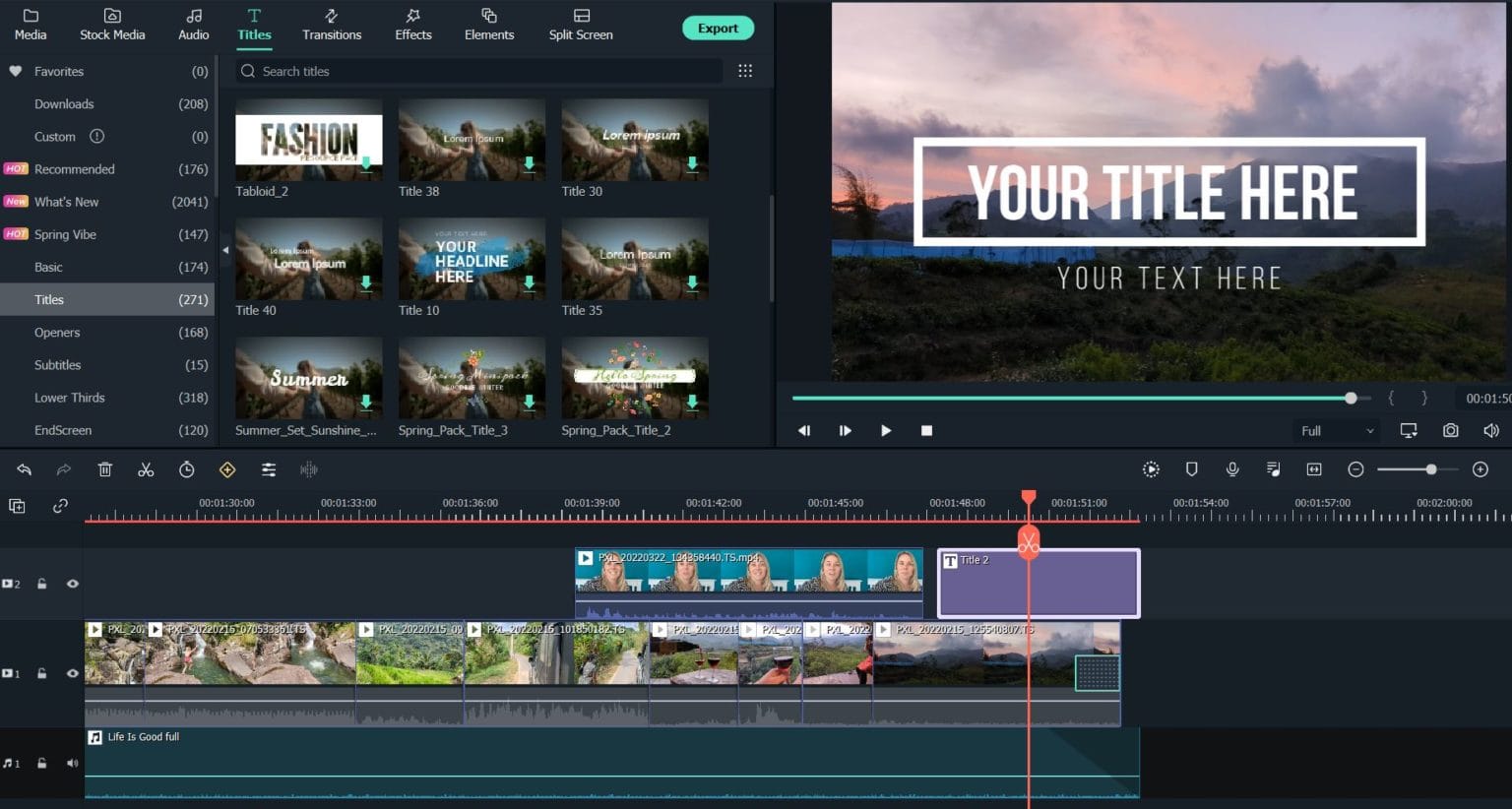Mute the Life Is Good audio track

point(72,762)
